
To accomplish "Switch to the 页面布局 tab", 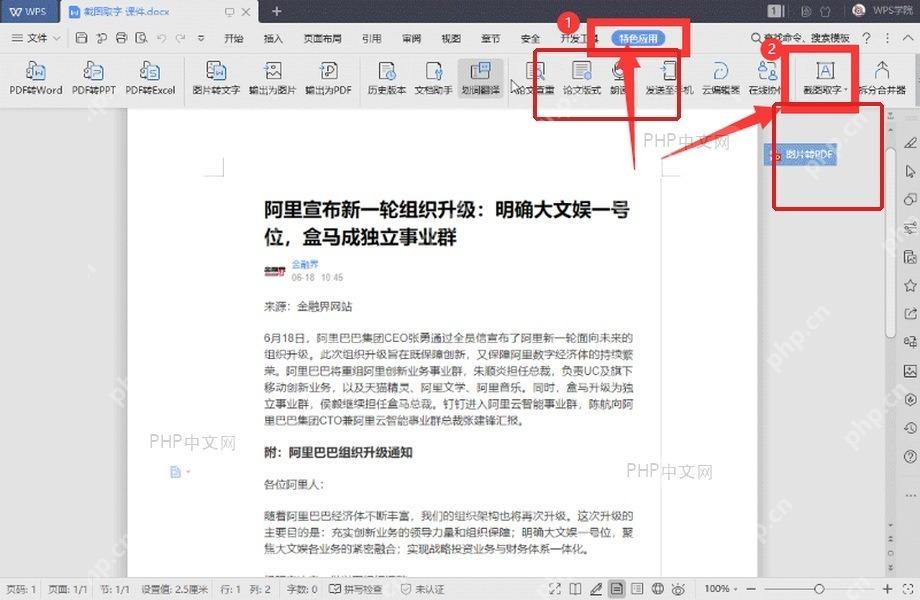I will [322, 38].
